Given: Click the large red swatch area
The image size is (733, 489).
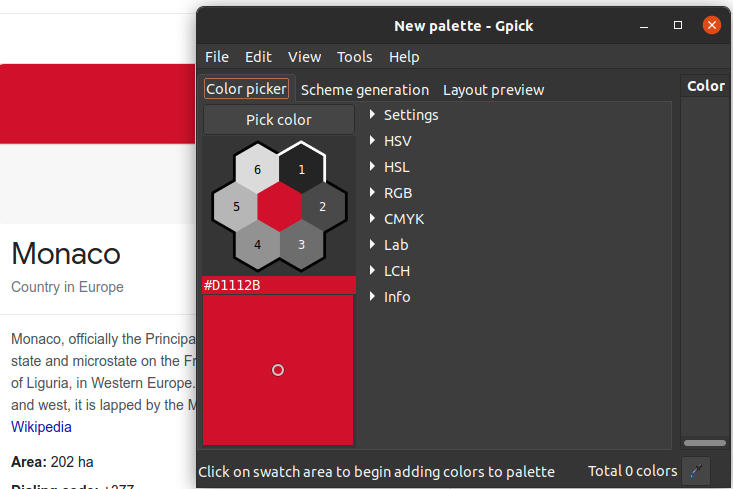Looking at the screenshot, I should tap(278, 370).
